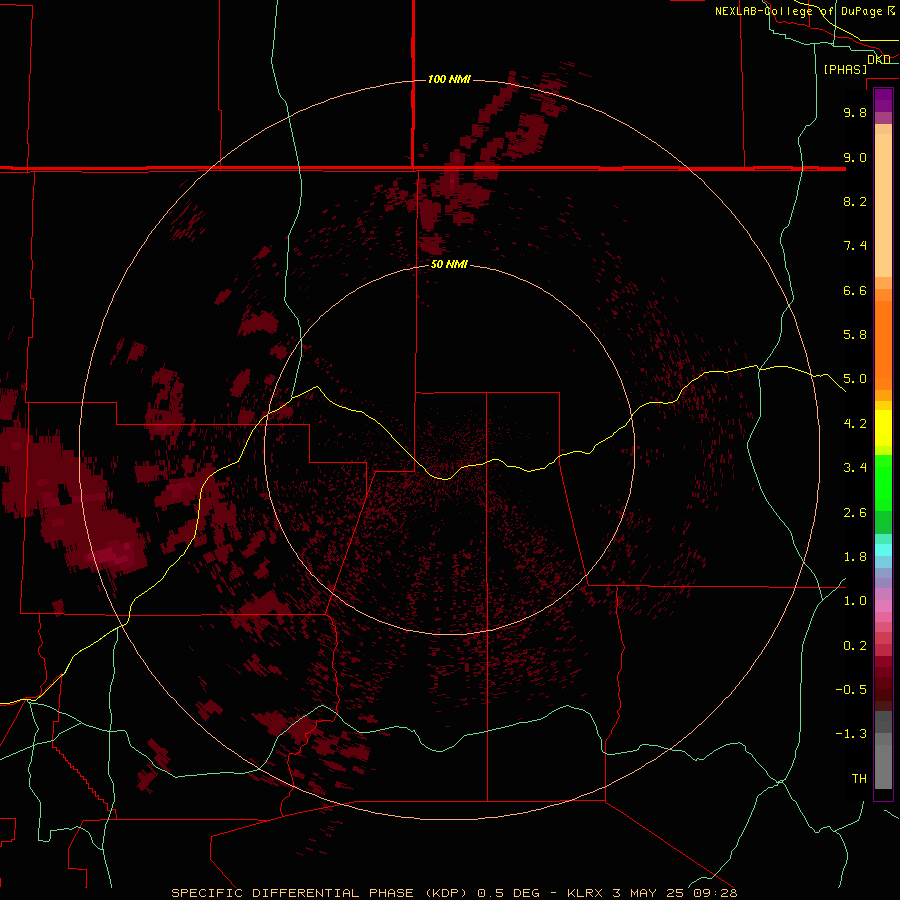Pick the gray bottom legend color band
The height and width of the screenshot is (900, 900).
(x=883, y=766)
